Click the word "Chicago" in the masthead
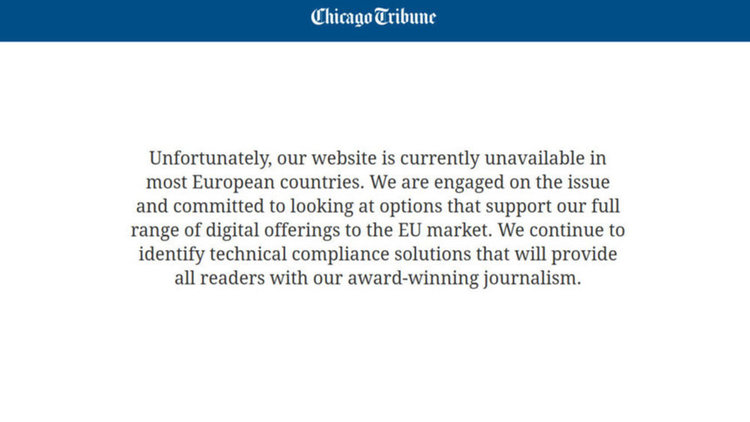This screenshot has height=422, width=750. tap(342, 17)
